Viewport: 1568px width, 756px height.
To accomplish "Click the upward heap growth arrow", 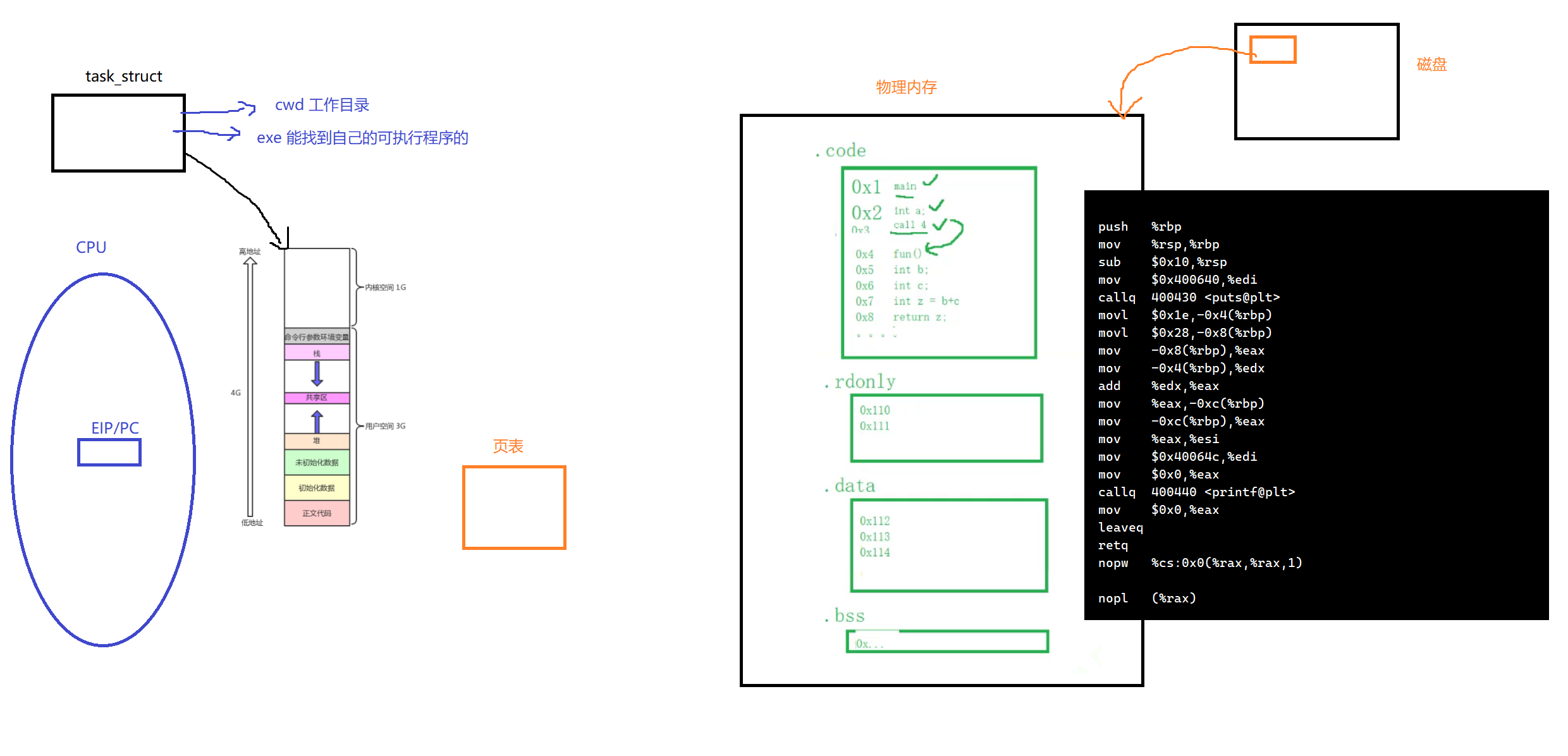I will pos(317,422).
